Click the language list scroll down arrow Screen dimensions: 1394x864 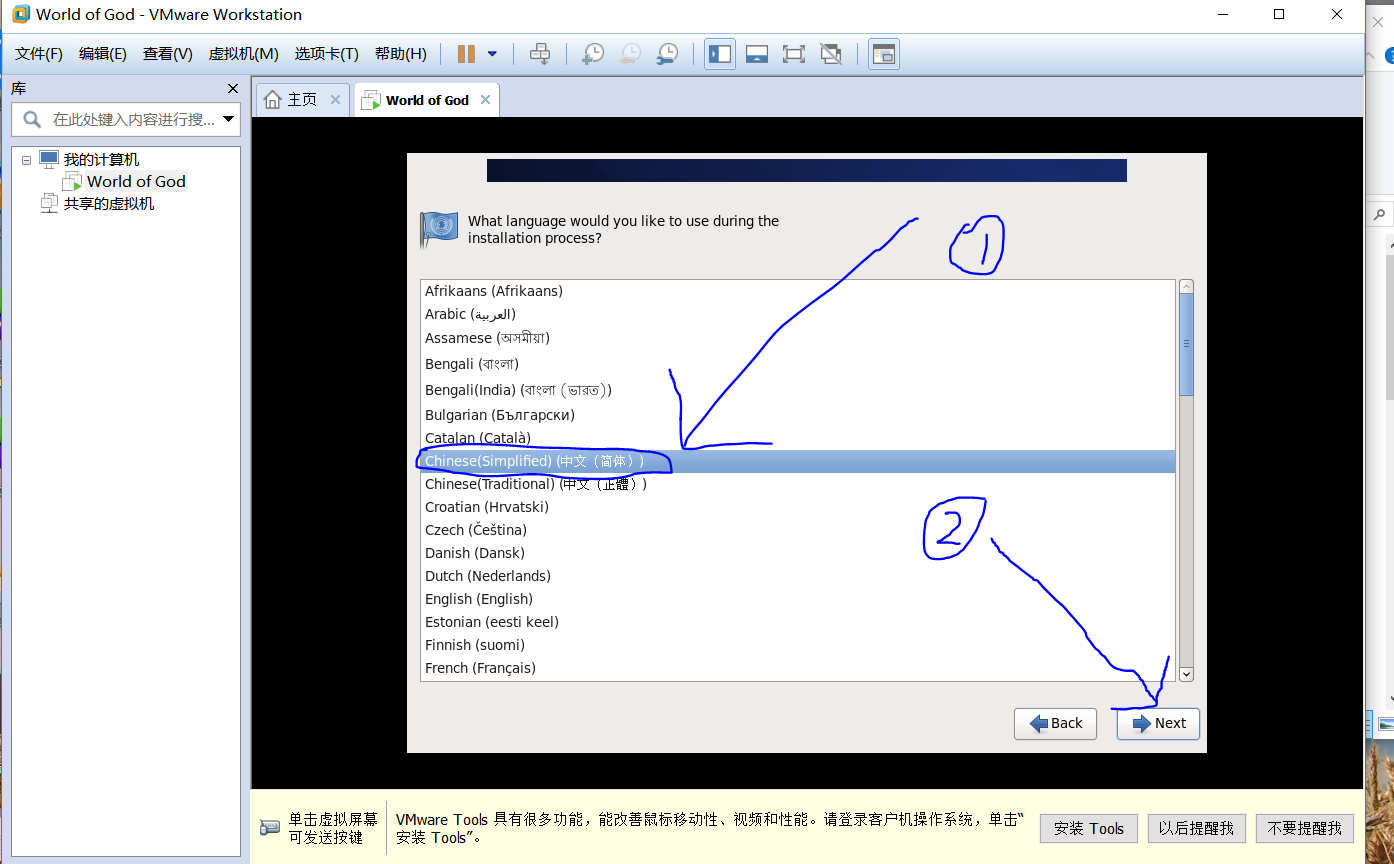point(1186,674)
